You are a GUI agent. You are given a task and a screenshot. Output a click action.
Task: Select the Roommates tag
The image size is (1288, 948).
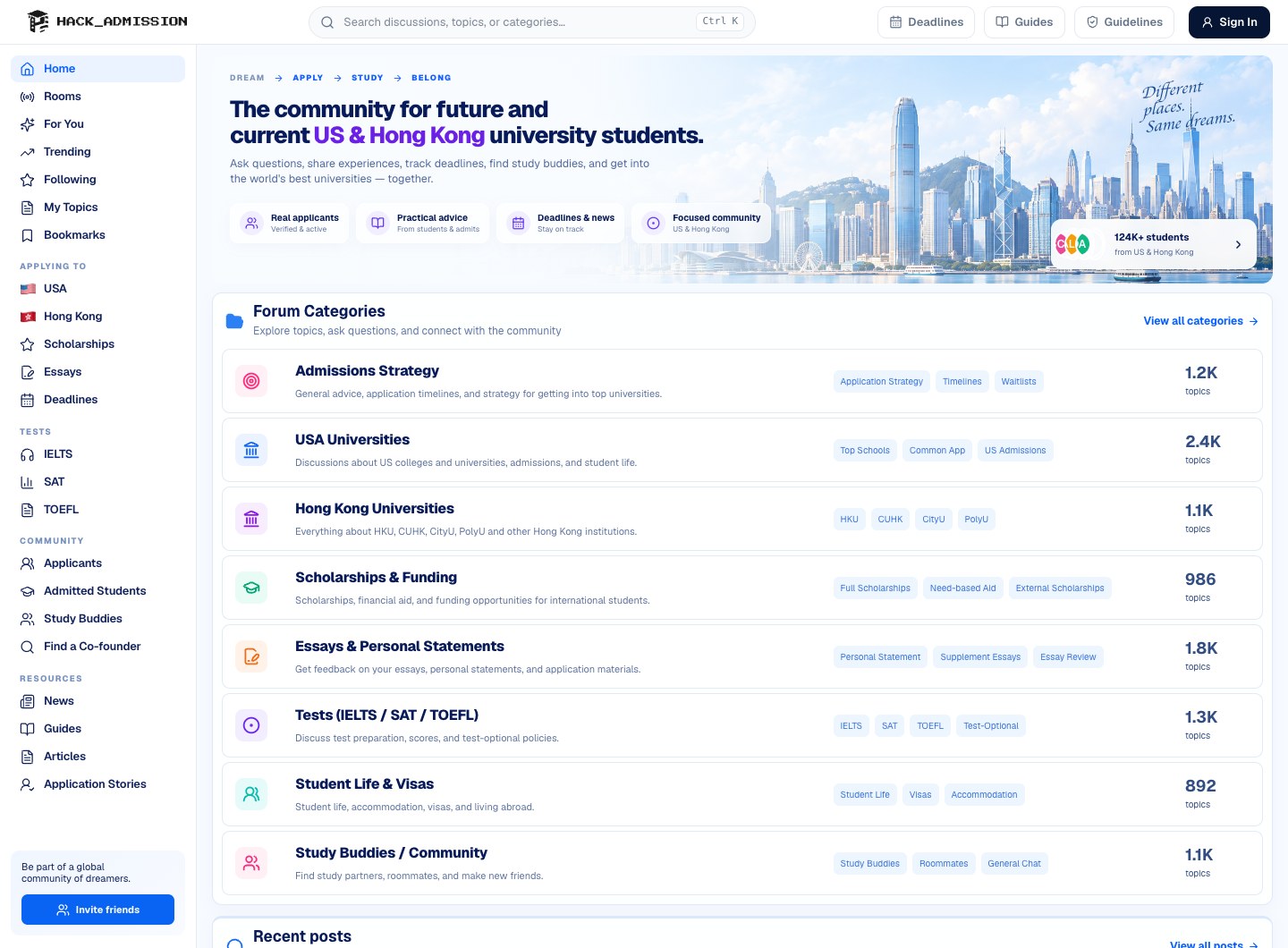944,864
